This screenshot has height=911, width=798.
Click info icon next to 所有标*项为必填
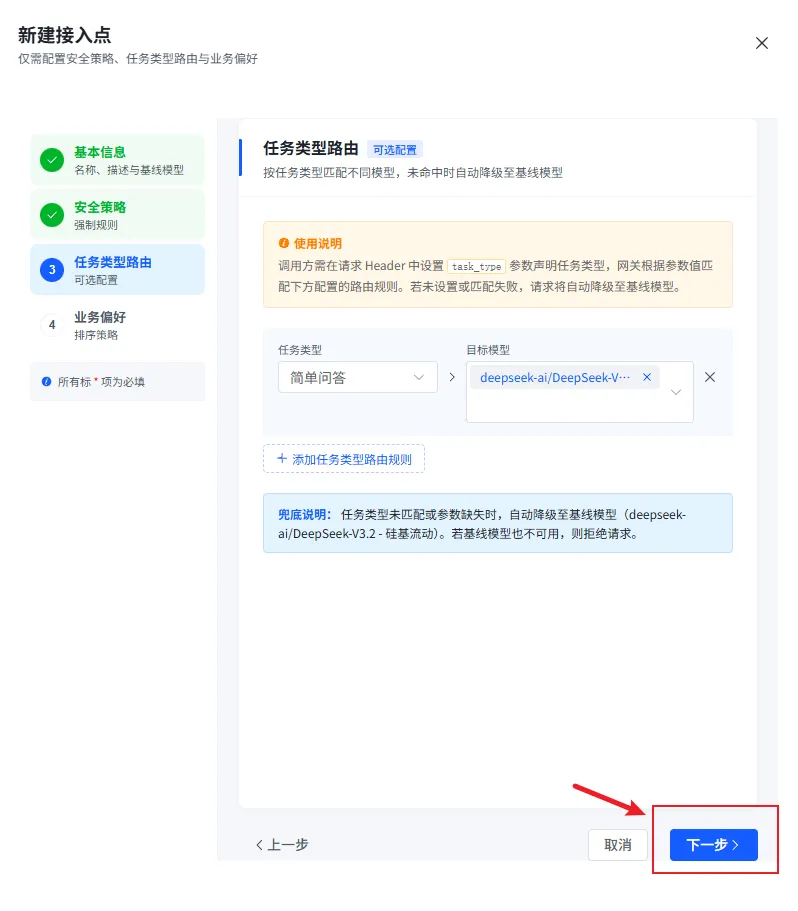(x=46, y=382)
